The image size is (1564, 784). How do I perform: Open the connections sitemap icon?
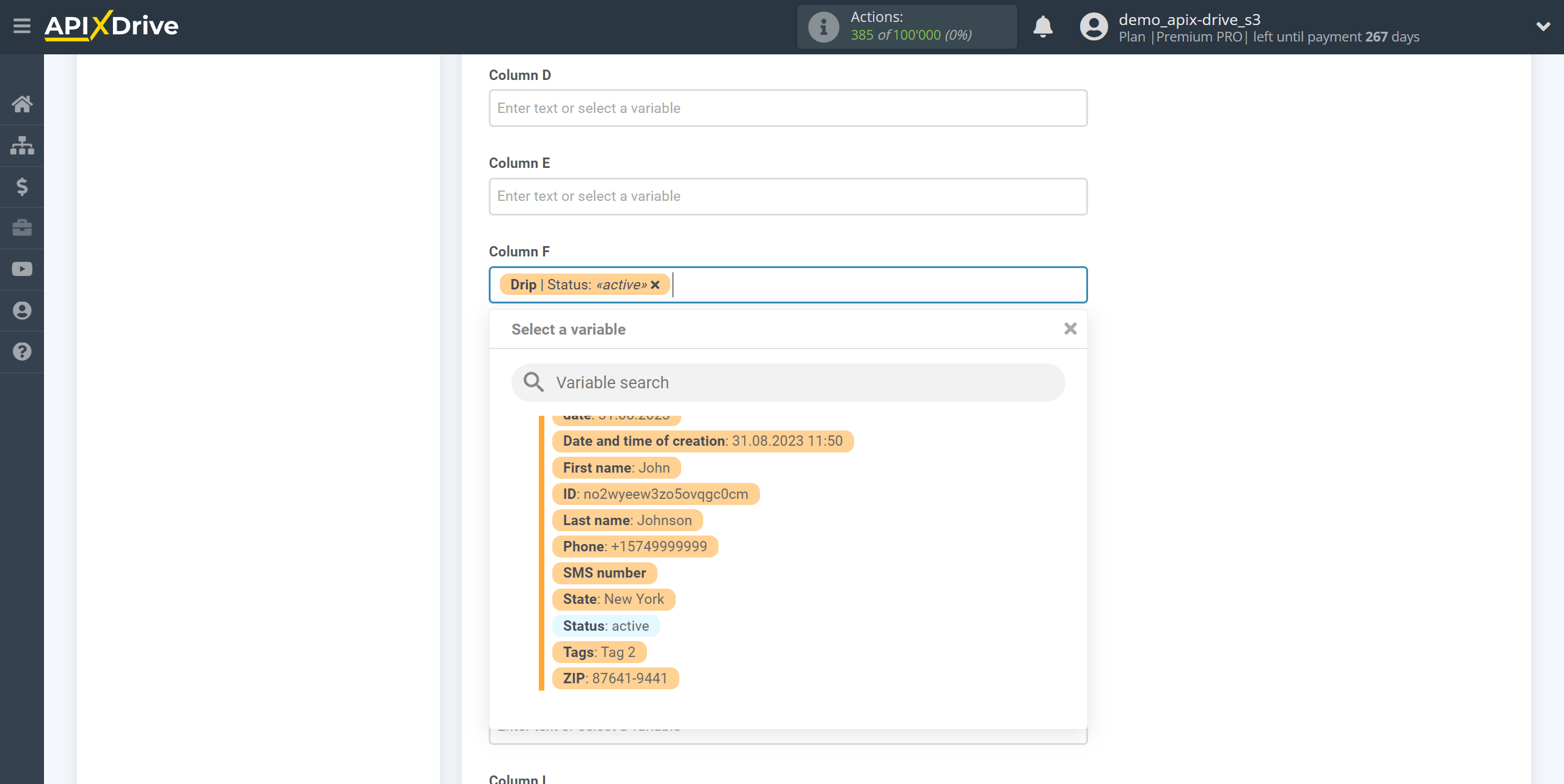point(22,145)
